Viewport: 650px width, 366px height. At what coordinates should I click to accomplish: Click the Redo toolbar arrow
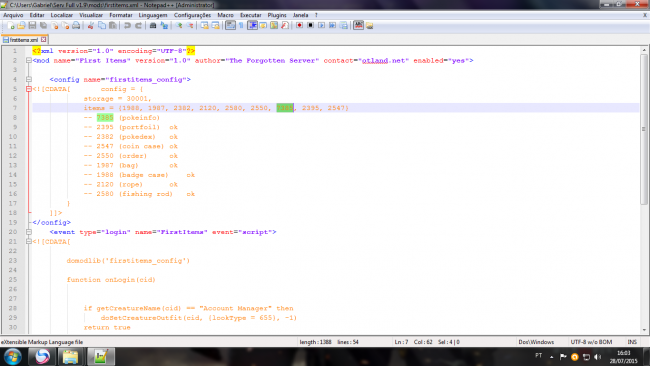(x=138, y=26)
